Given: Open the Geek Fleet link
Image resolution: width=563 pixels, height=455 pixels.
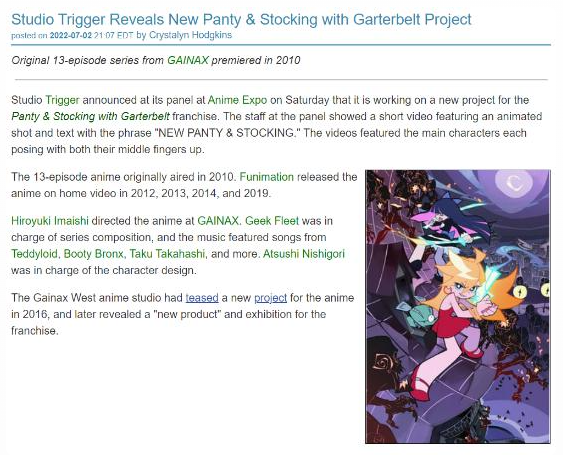Looking at the screenshot, I should (x=272, y=220).
